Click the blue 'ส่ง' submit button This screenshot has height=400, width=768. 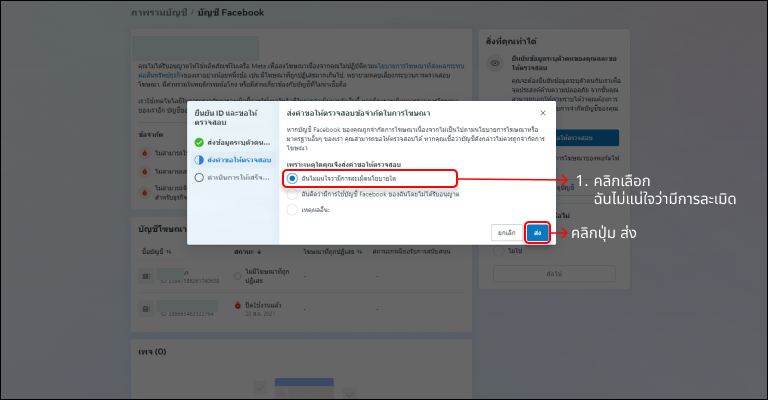coord(537,233)
